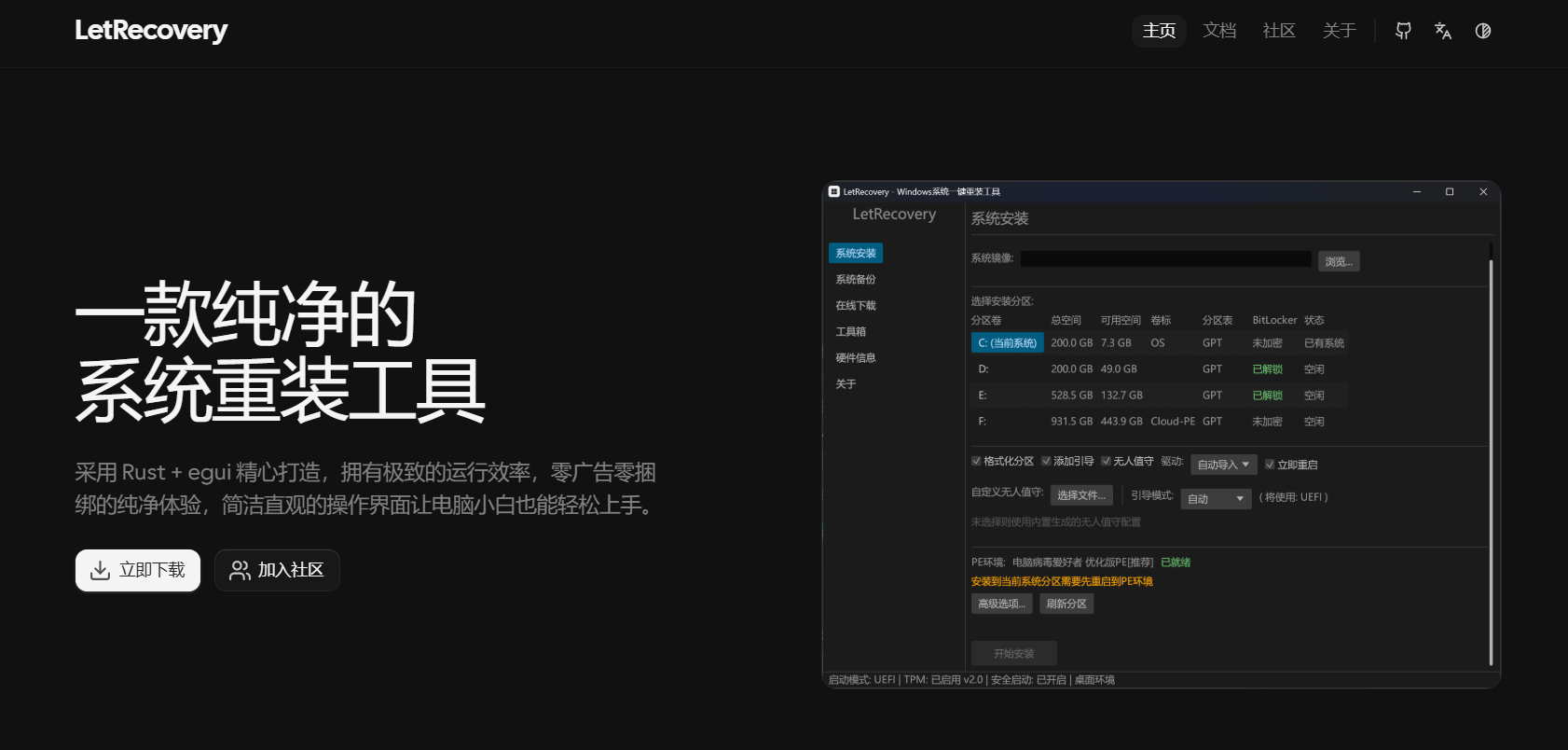Open the 文档 navigation item
This screenshot has width=1568, height=750.
pos(1219,31)
